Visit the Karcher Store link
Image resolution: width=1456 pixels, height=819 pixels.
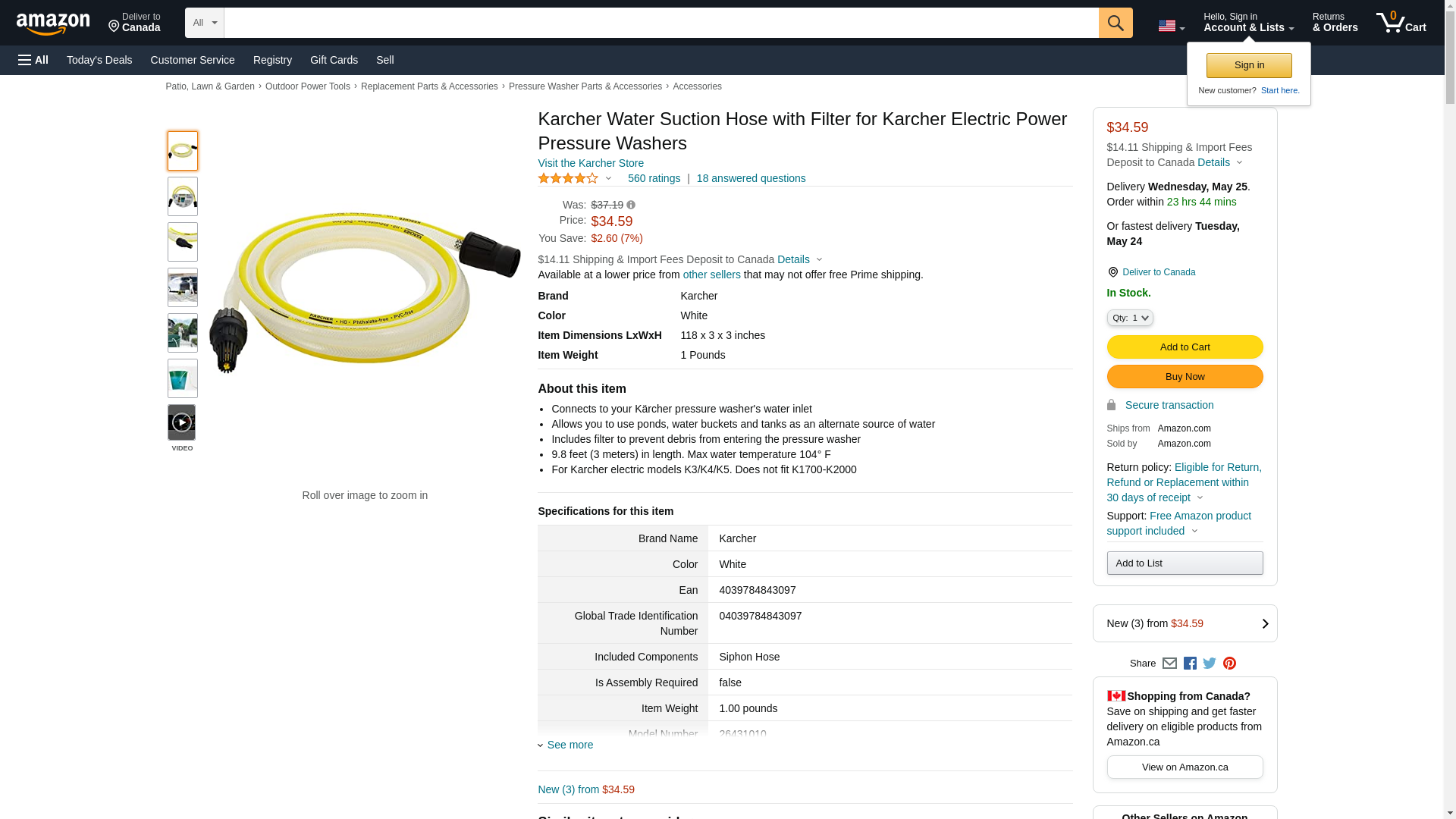tap(591, 163)
